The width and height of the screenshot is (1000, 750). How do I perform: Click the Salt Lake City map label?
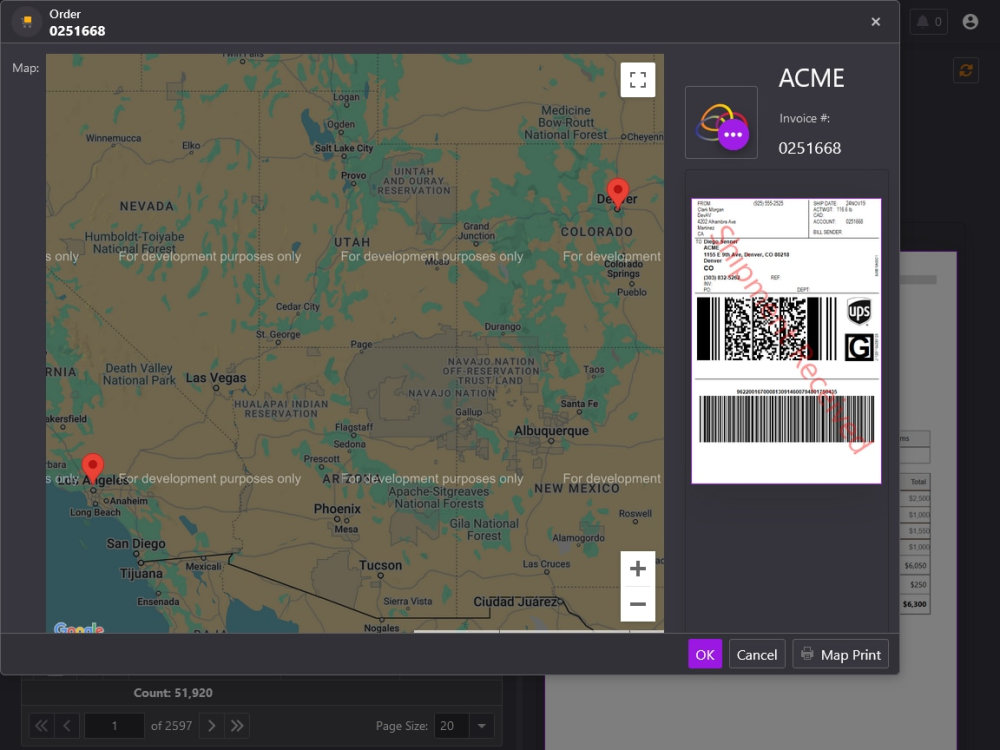pyautogui.click(x=344, y=148)
